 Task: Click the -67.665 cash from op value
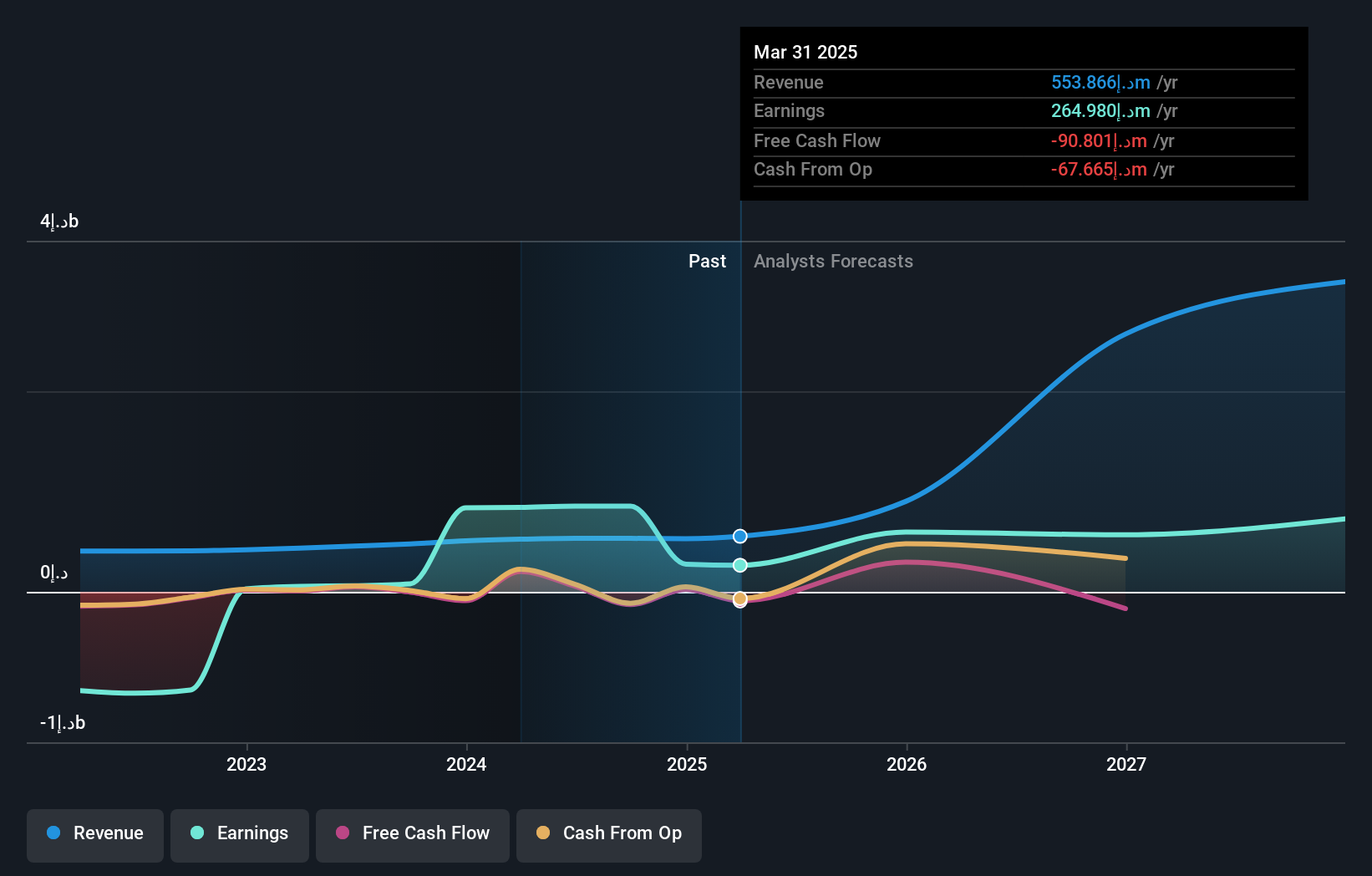pos(1099,169)
